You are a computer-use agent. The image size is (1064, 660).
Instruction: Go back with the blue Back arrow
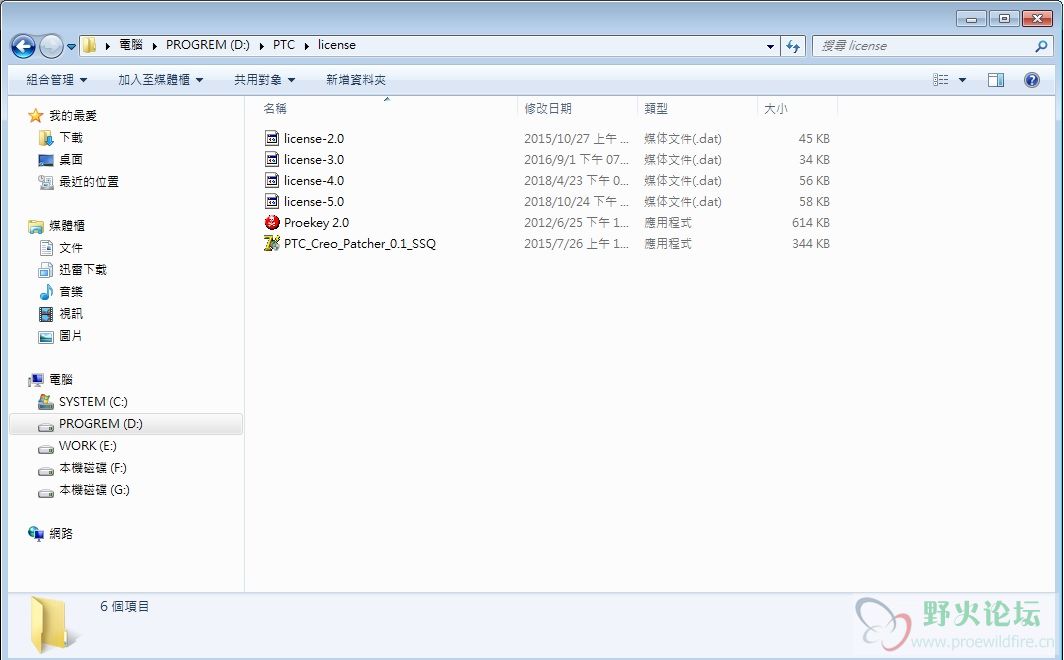pyautogui.click(x=23, y=46)
